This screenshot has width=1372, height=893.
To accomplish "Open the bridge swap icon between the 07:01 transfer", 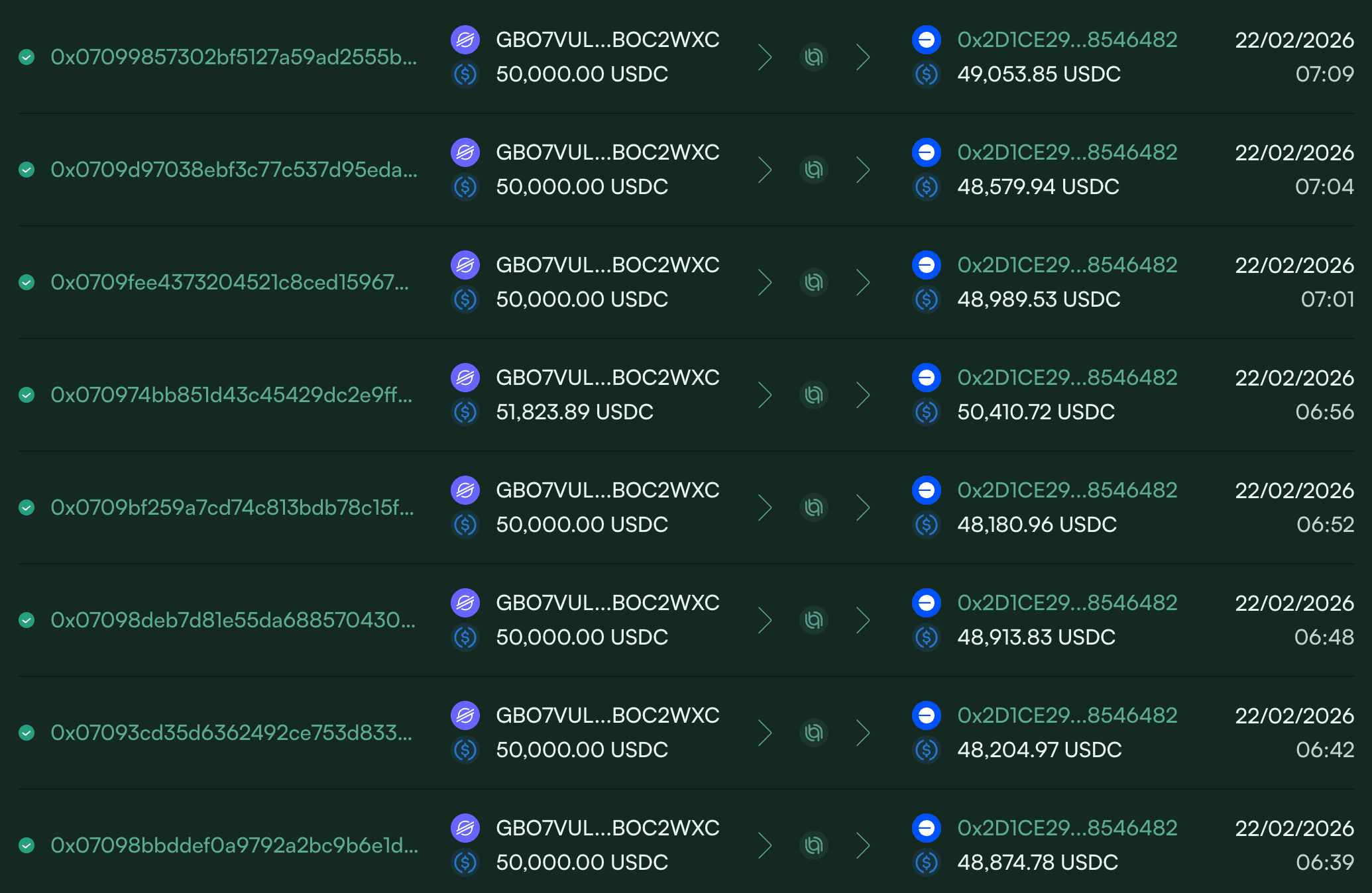I will (814, 283).
